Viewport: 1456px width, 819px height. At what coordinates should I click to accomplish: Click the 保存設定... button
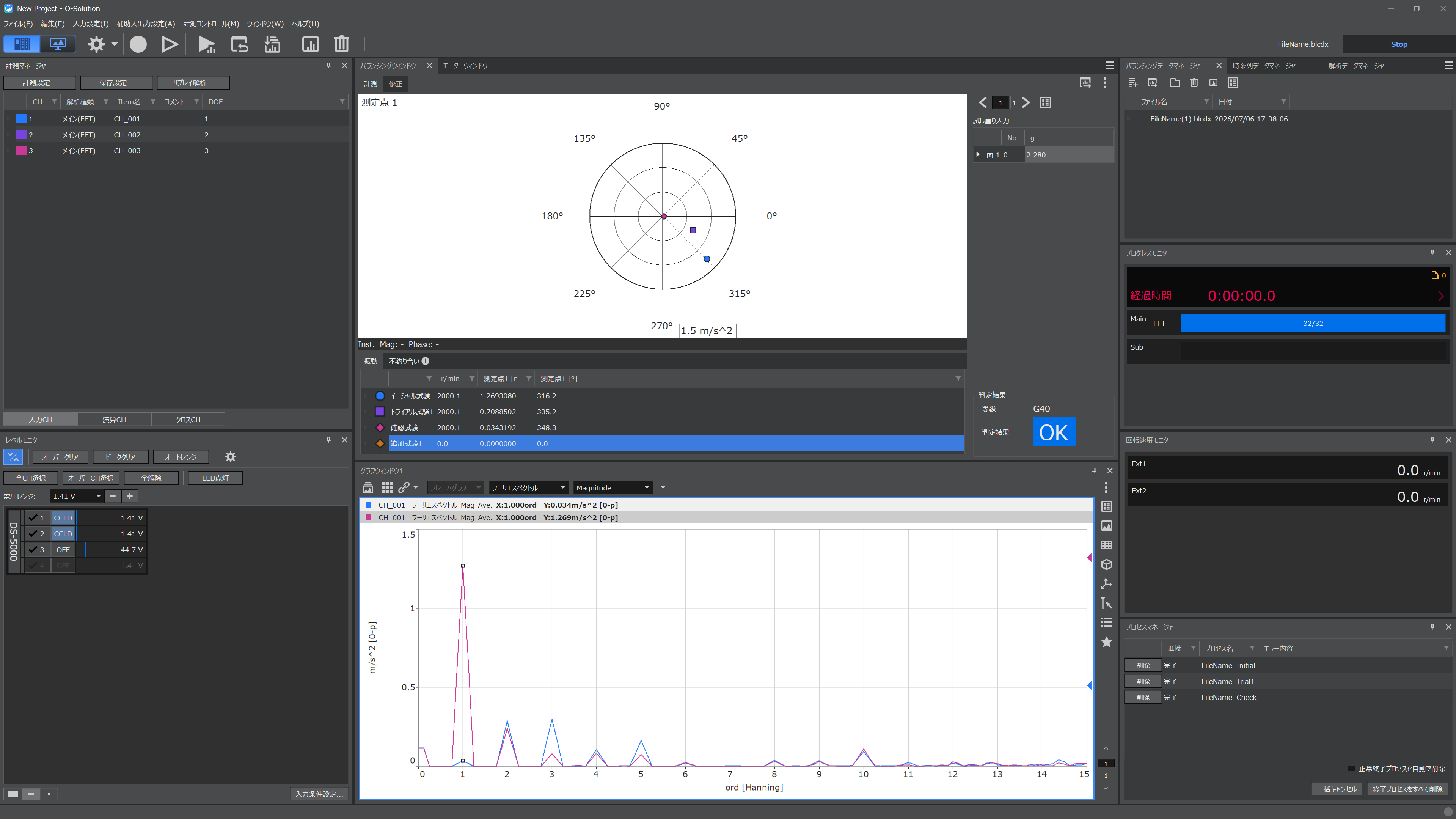[116, 83]
